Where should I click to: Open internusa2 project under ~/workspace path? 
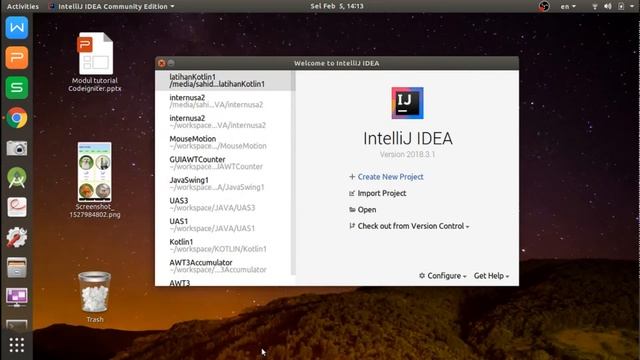pyautogui.click(x=223, y=122)
